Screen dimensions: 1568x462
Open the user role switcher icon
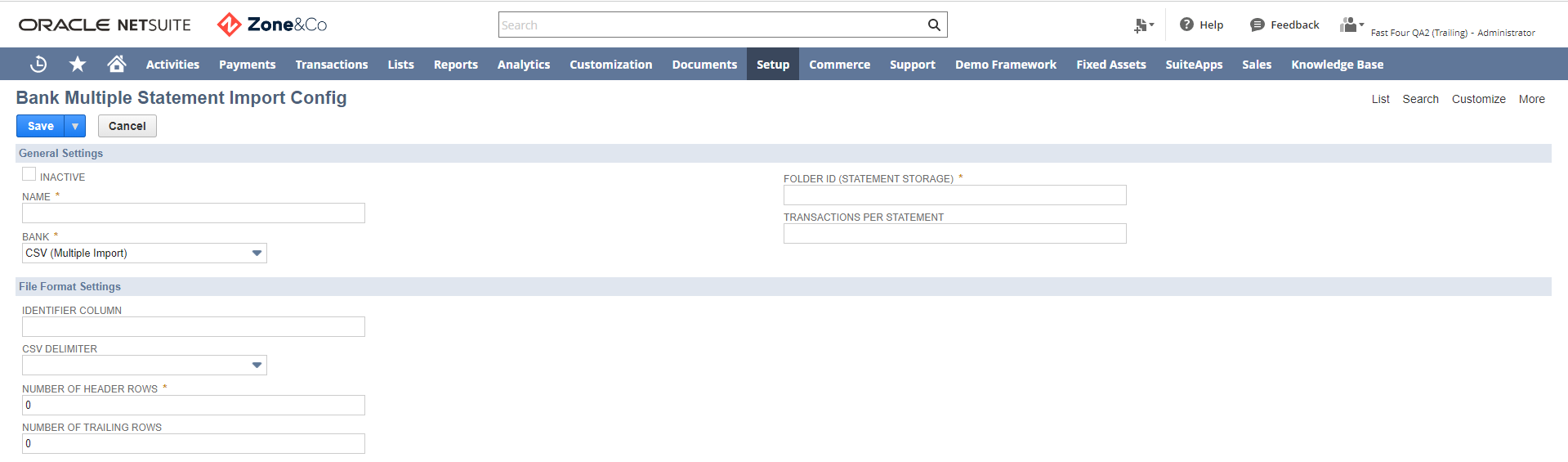coord(1351,25)
